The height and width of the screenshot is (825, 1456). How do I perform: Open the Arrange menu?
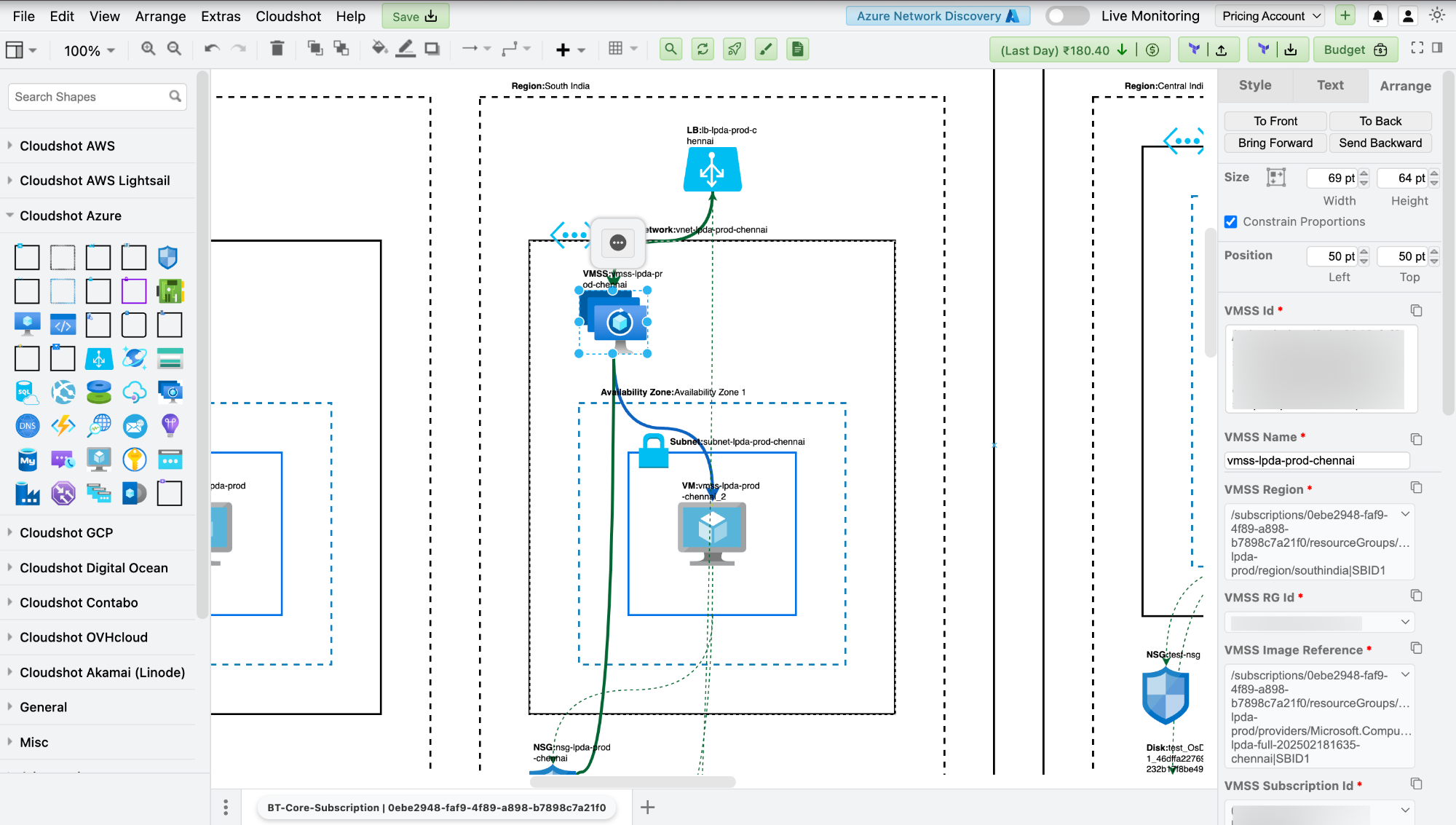(160, 16)
